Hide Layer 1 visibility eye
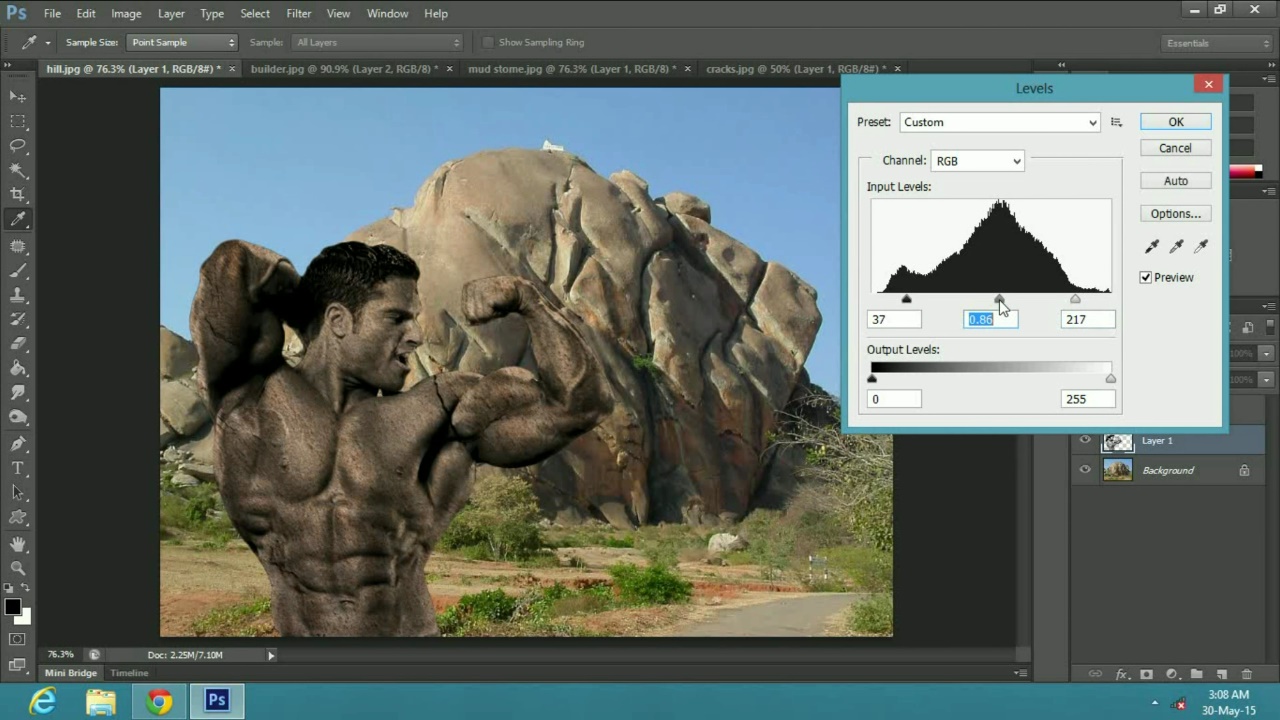Image resolution: width=1280 pixels, height=720 pixels. (x=1085, y=440)
